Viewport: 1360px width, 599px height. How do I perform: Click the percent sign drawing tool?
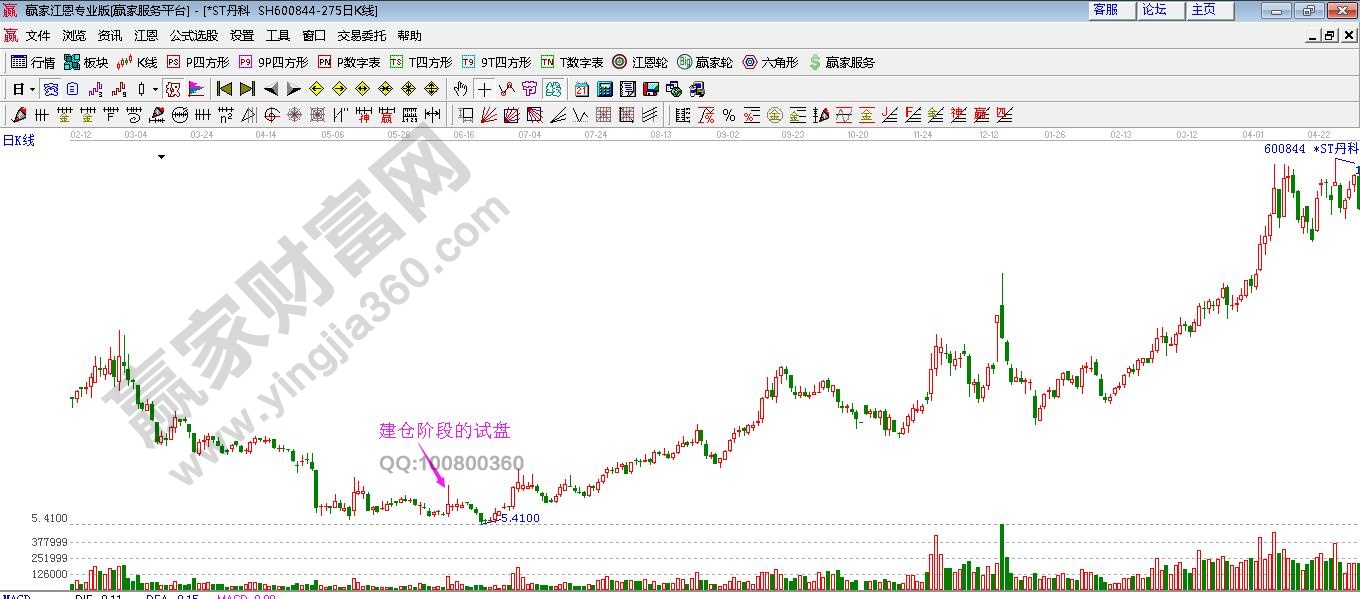[729, 115]
